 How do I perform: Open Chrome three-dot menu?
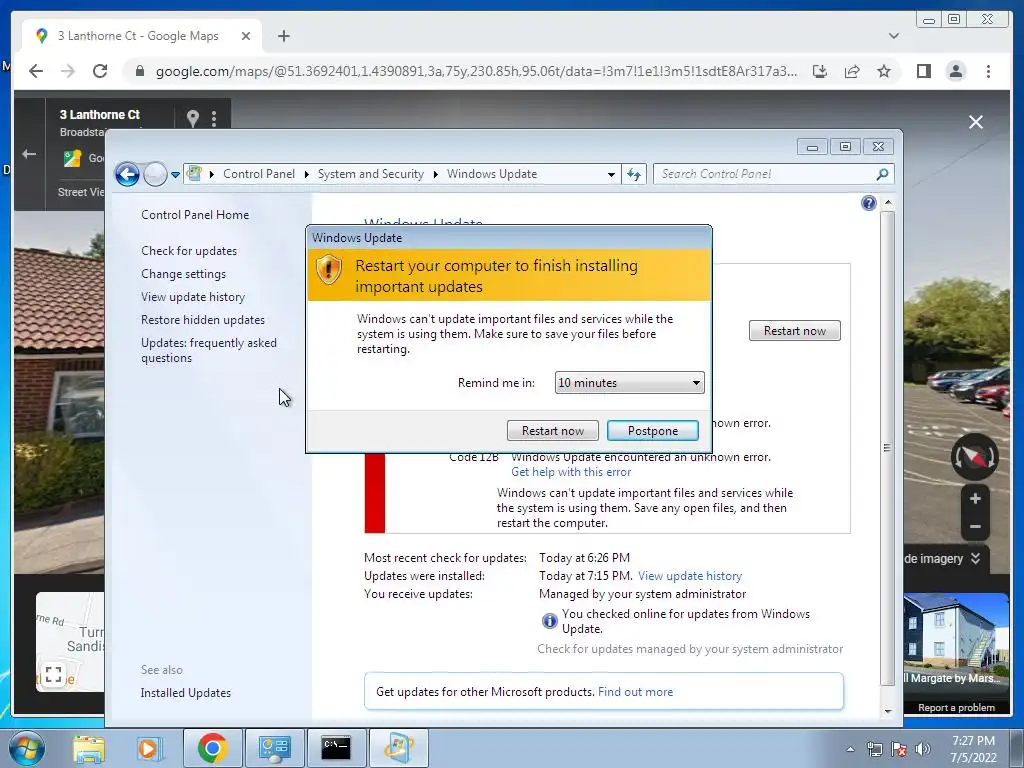click(x=988, y=71)
